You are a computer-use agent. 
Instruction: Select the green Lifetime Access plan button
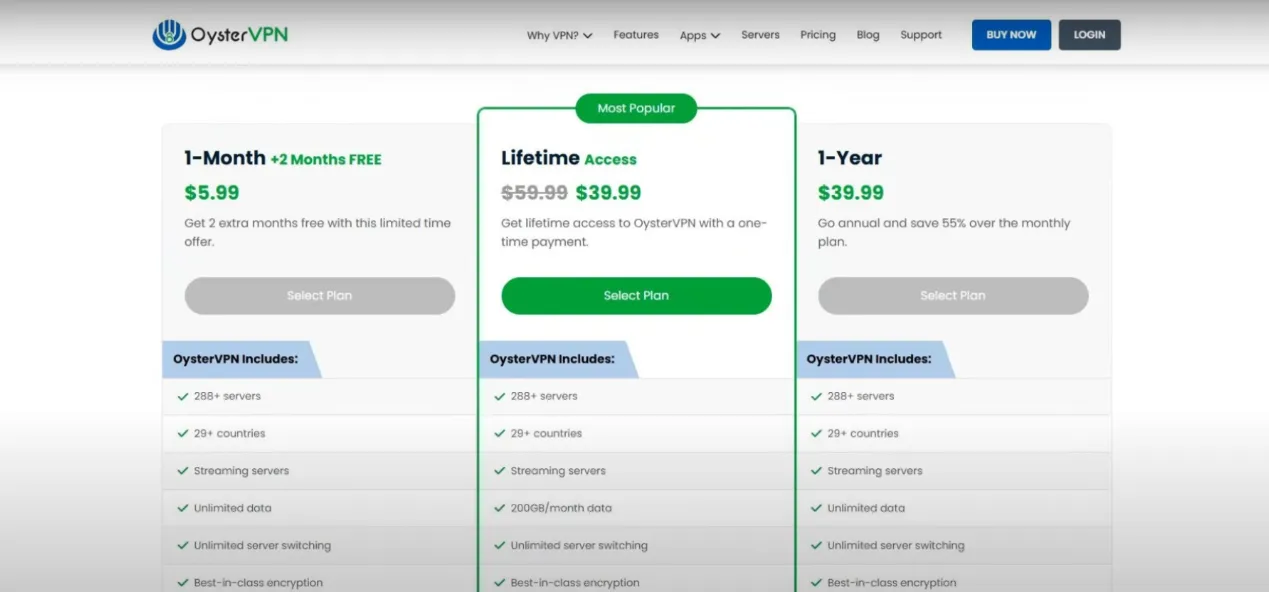pyautogui.click(x=636, y=296)
